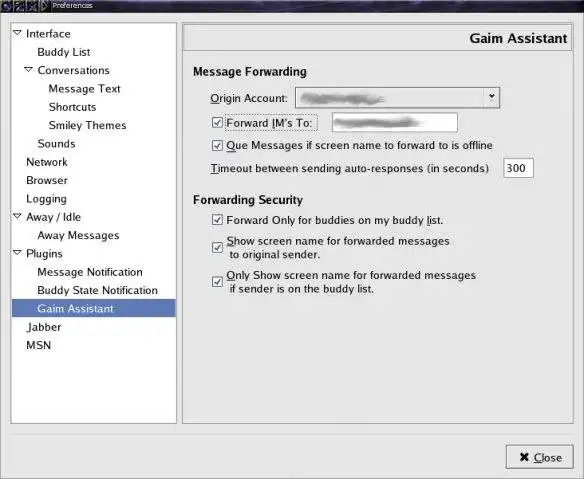Click the timeout seconds field showing 300
This screenshot has height=479, width=584.
(x=518, y=168)
